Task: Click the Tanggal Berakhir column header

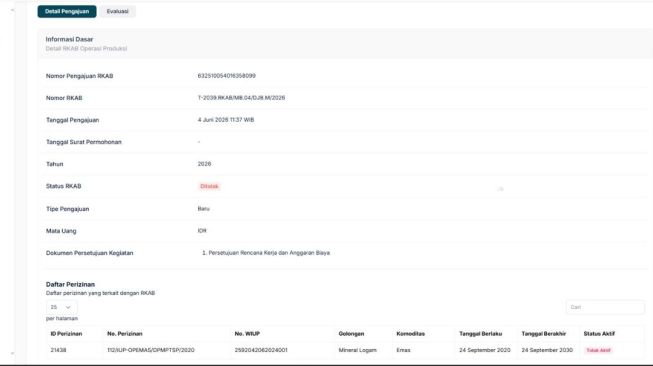Action: (543, 334)
